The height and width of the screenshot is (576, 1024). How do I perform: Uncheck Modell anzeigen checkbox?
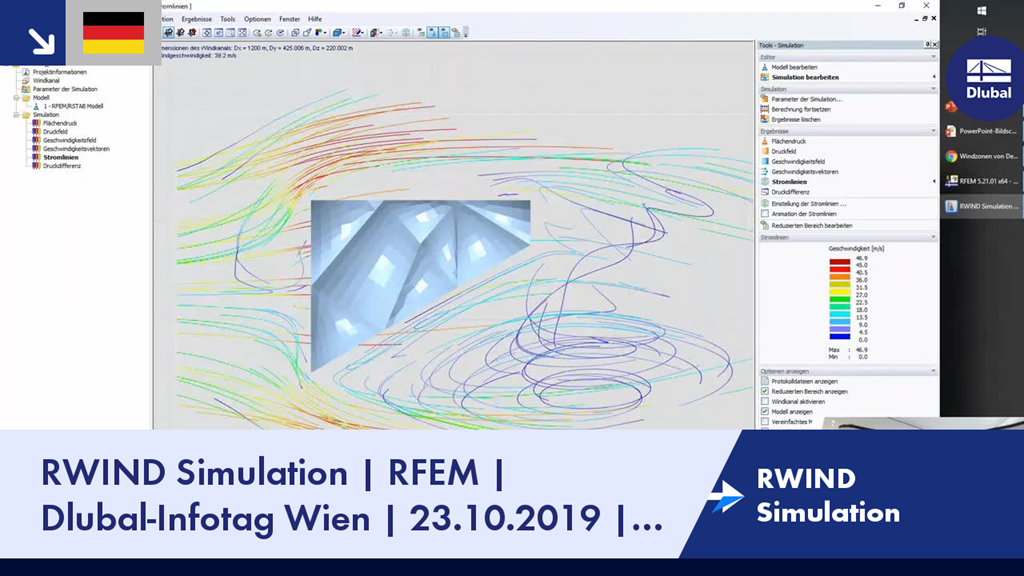coord(765,411)
